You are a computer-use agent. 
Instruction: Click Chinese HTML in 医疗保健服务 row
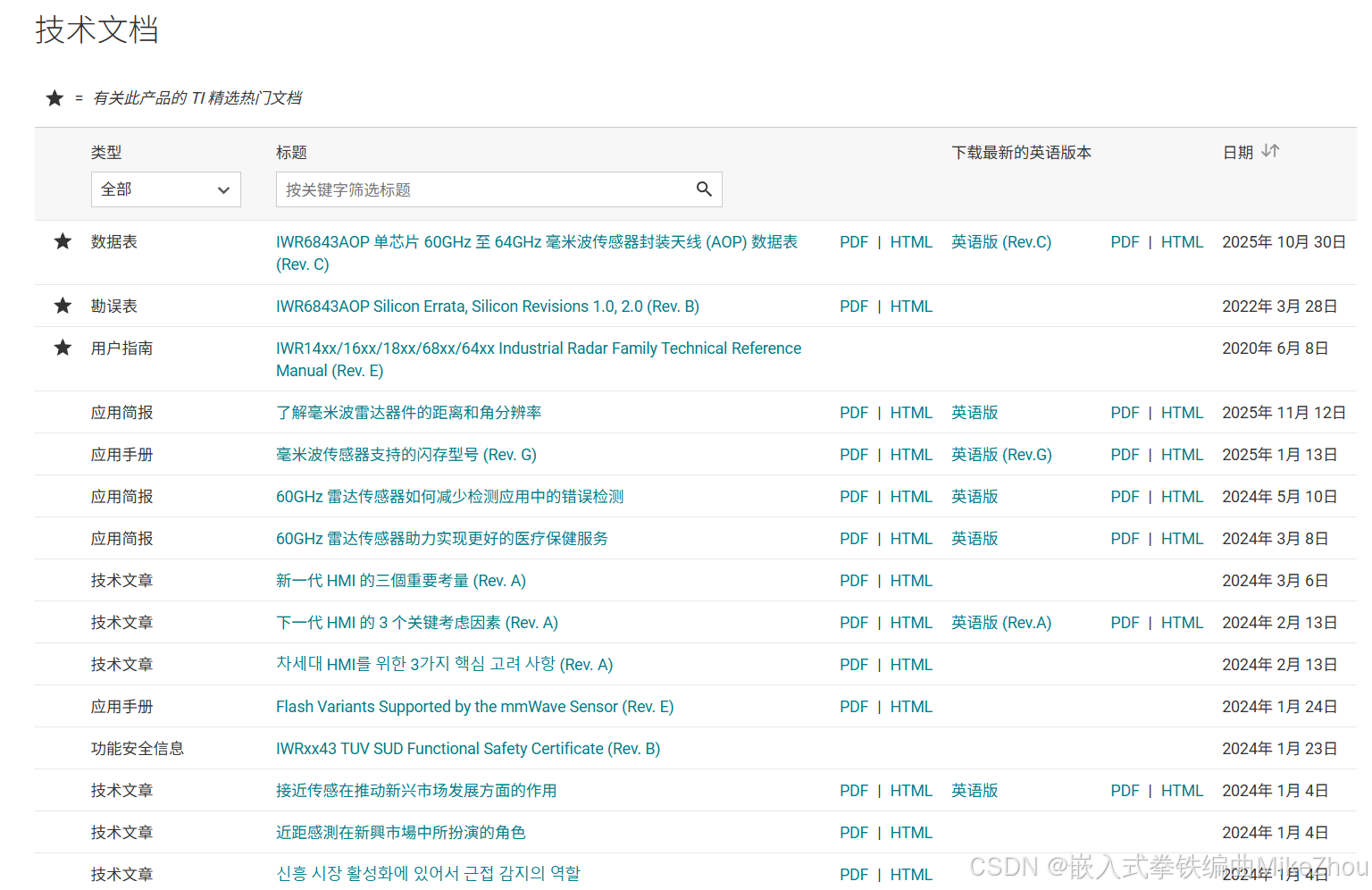pyautogui.click(x=911, y=539)
